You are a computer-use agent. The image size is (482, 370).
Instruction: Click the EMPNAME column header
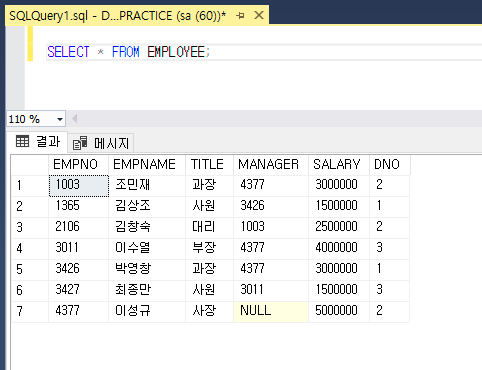147,164
